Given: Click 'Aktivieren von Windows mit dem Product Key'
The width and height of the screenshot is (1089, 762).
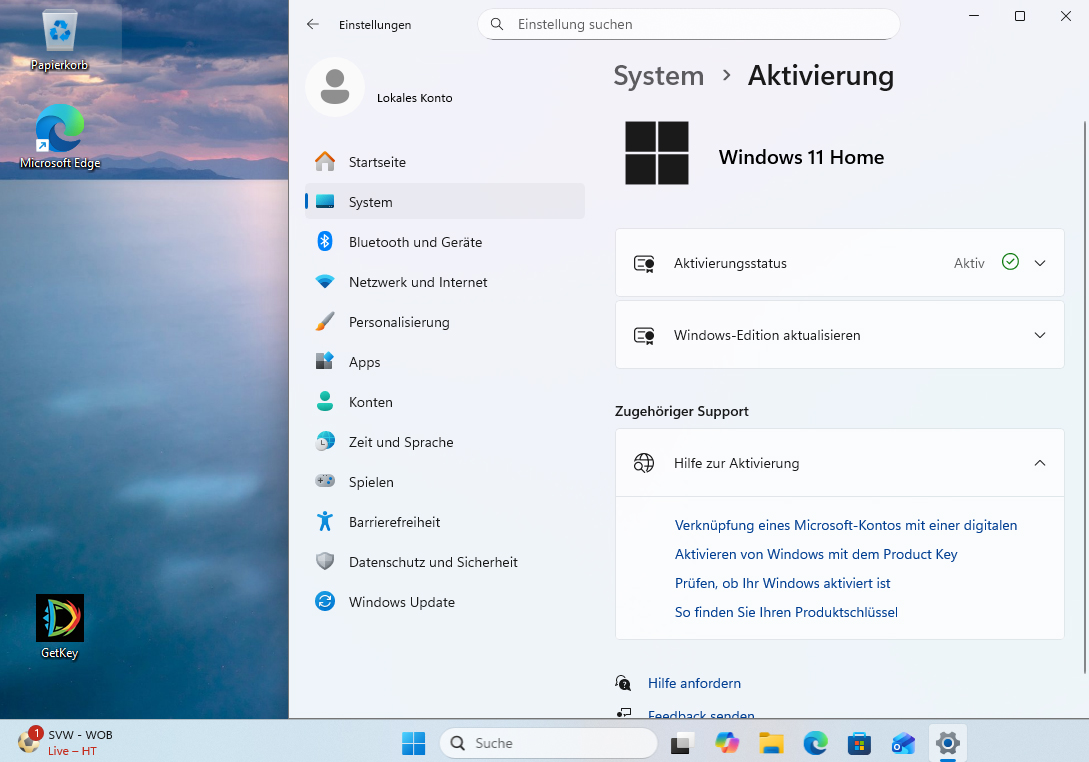Looking at the screenshot, I should [816, 554].
